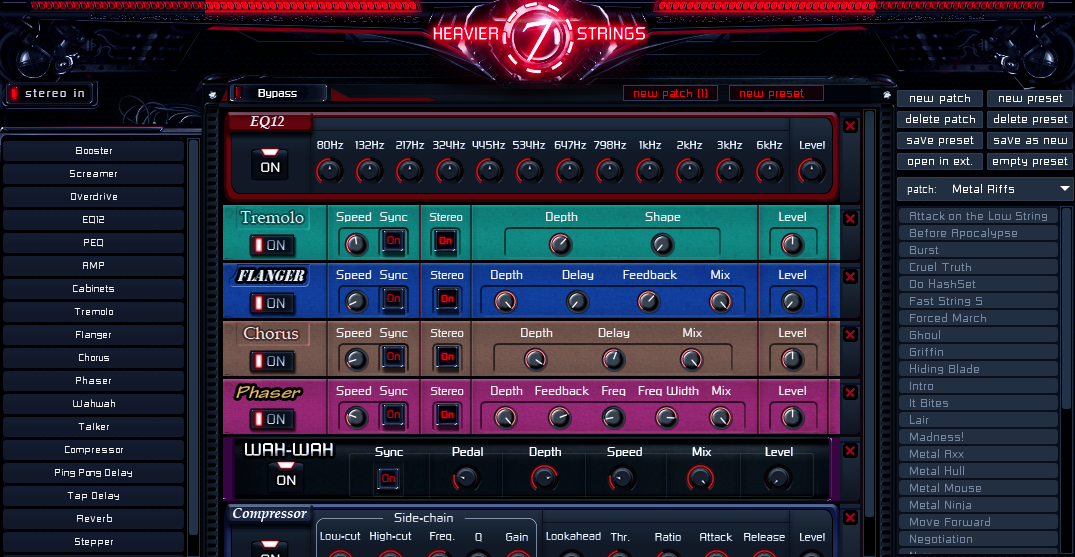Select the Cruel Truth preset
Image resolution: width=1075 pixels, height=557 pixels.
pos(978,267)
